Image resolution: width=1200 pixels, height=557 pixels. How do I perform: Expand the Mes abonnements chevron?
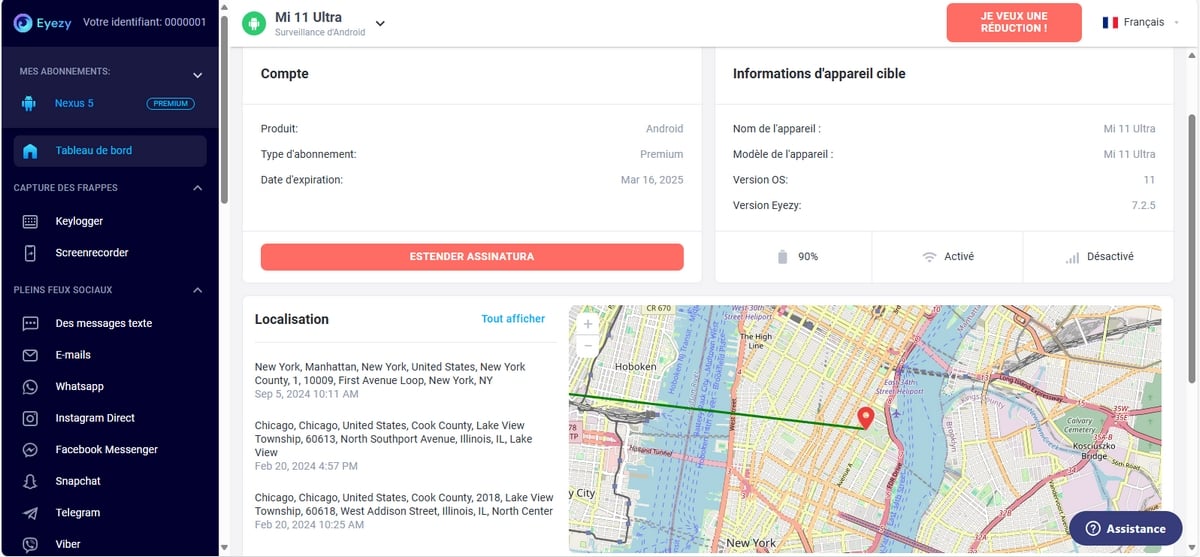pyautogui.click(x=197, y=75)
